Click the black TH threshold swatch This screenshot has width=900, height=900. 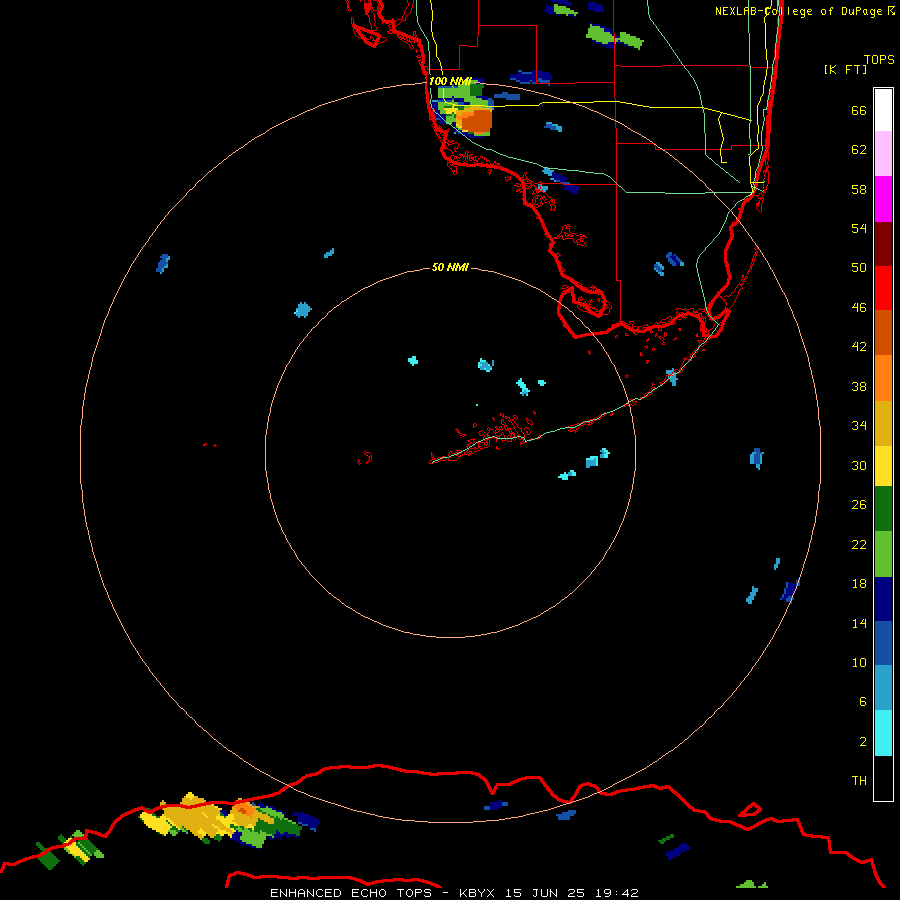[883, 777]
